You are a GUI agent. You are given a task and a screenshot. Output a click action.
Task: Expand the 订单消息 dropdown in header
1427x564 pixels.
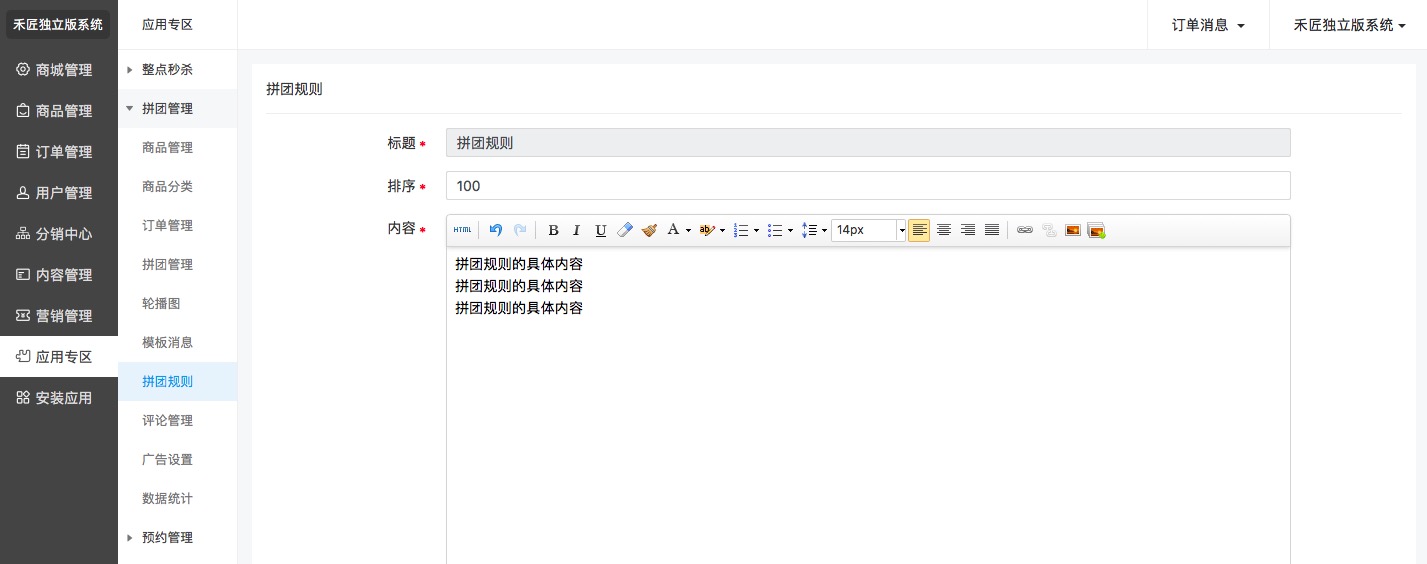click(x=1208, y=25)
